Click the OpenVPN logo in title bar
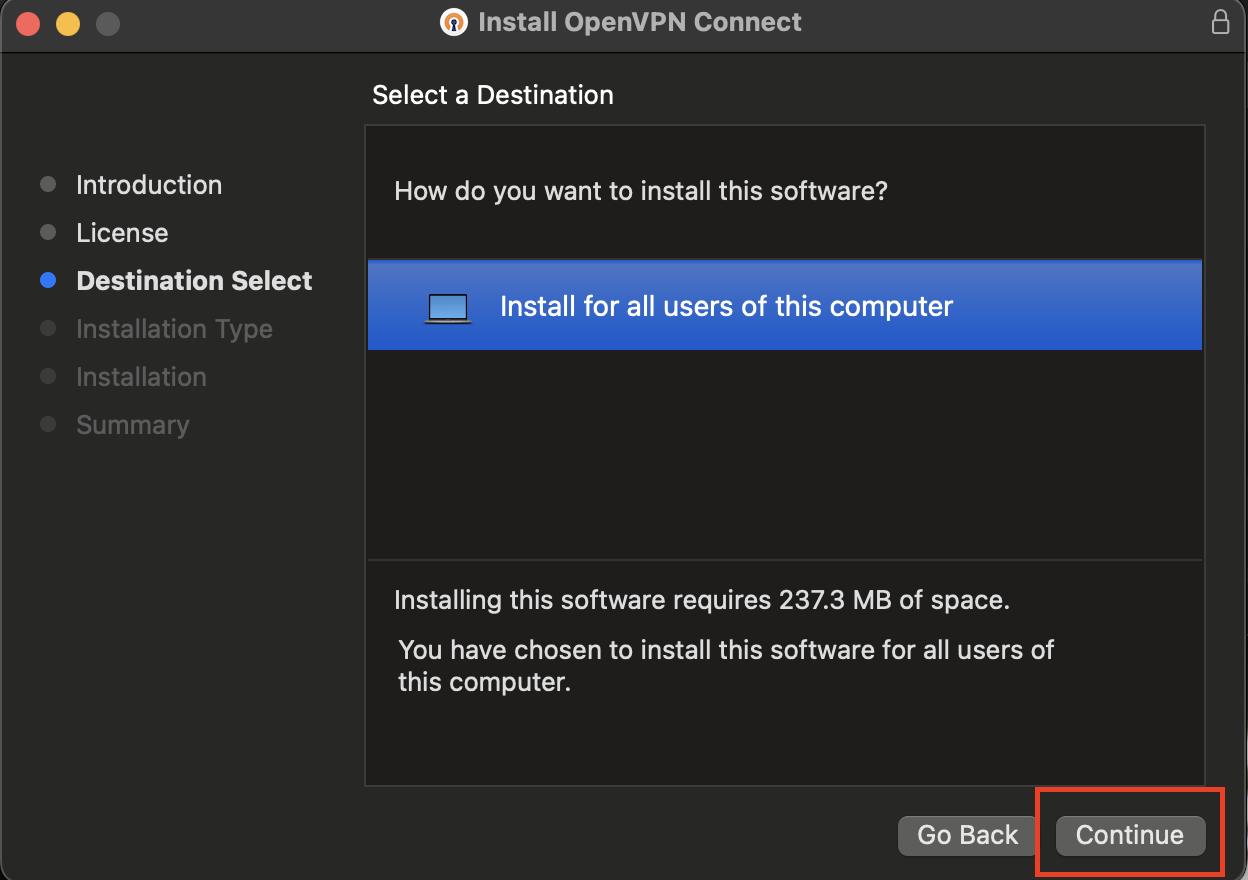The height and width of the screenshot is (880, 1248). pos(455,22)
